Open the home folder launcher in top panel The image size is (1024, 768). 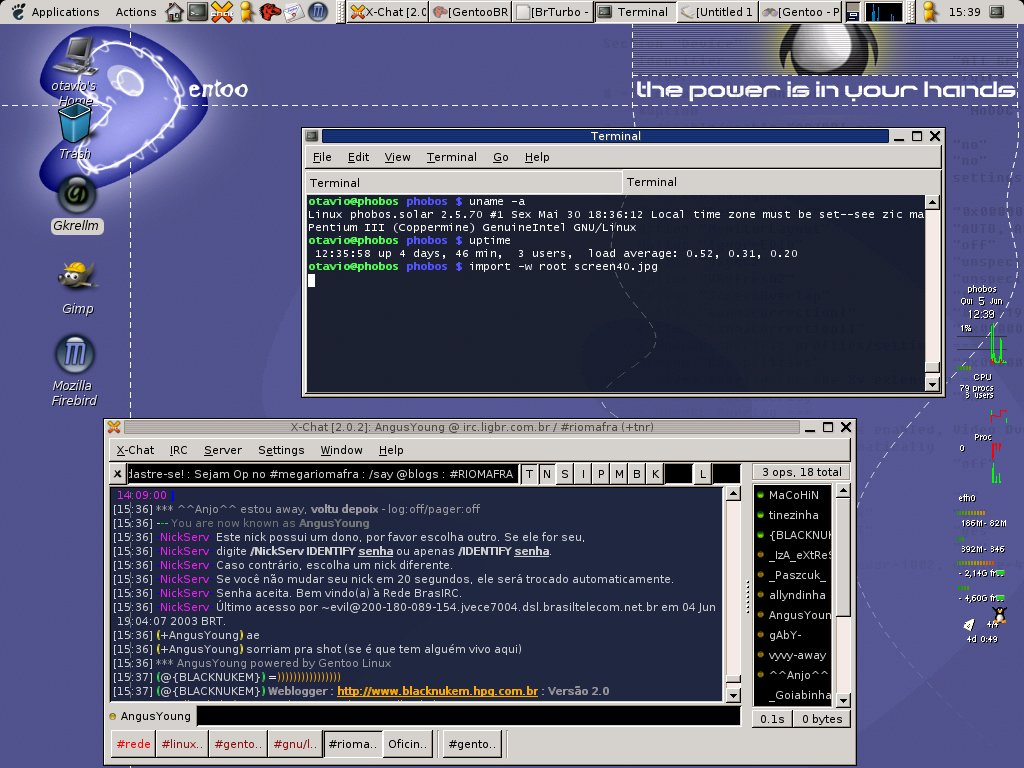click(x=174, y=12)
